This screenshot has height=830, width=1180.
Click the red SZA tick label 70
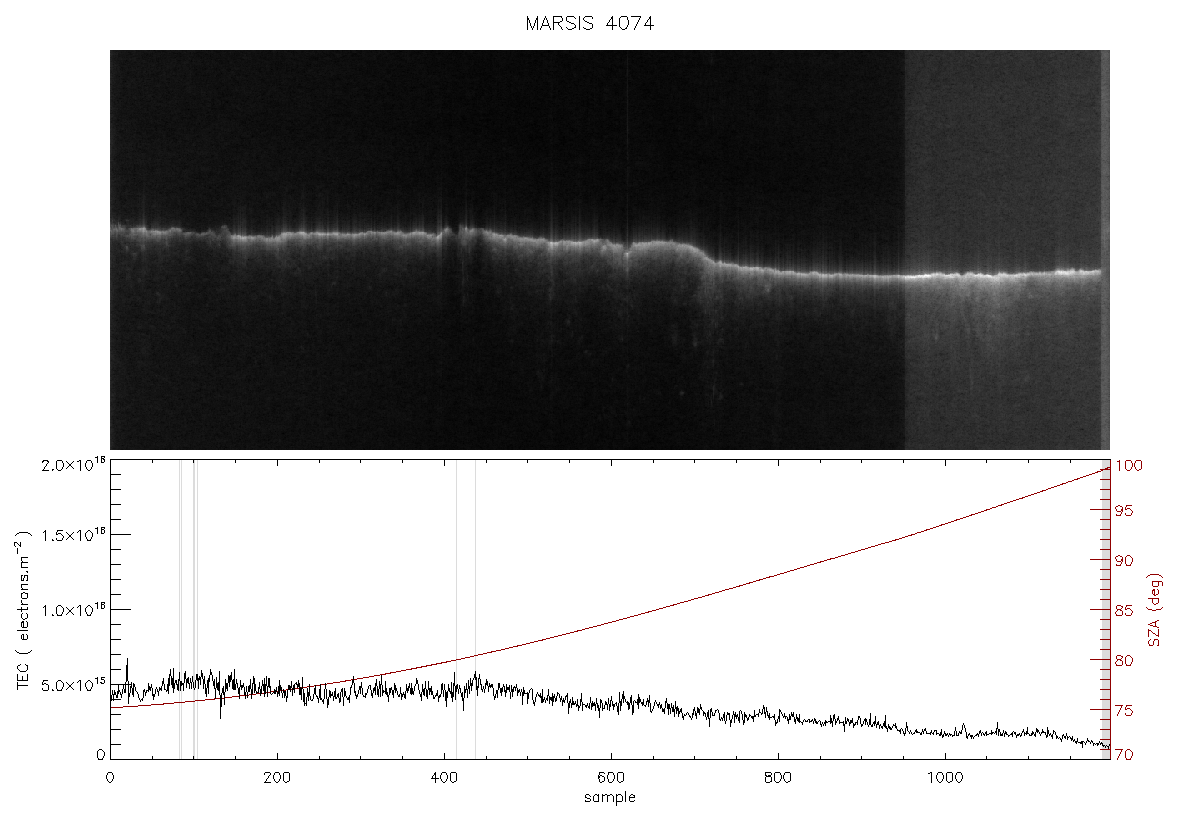pyautogui.click(x=1124, y=754)
